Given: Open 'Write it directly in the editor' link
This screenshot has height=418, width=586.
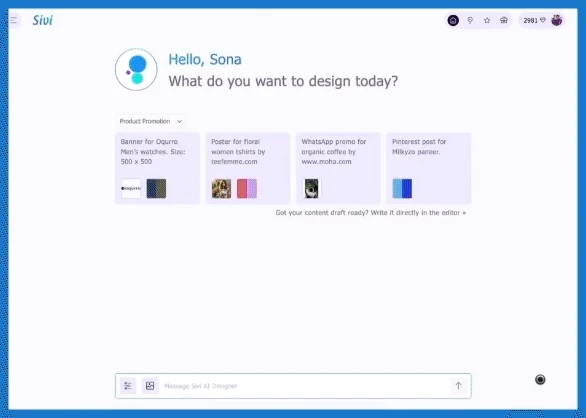Looking at the screenshot, I should (x=418, y=213).
